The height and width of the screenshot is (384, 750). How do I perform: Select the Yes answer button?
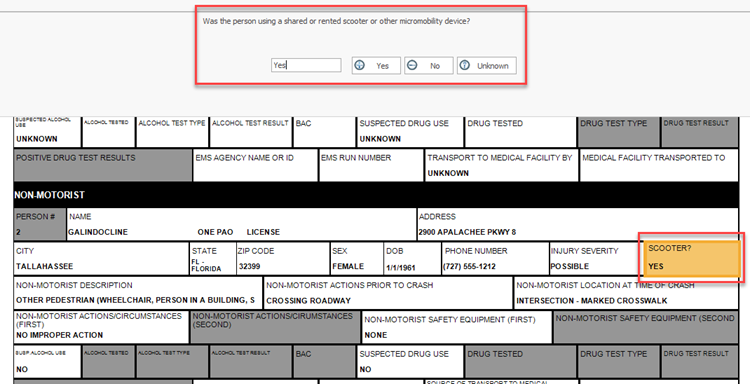[x=376, y=66]
